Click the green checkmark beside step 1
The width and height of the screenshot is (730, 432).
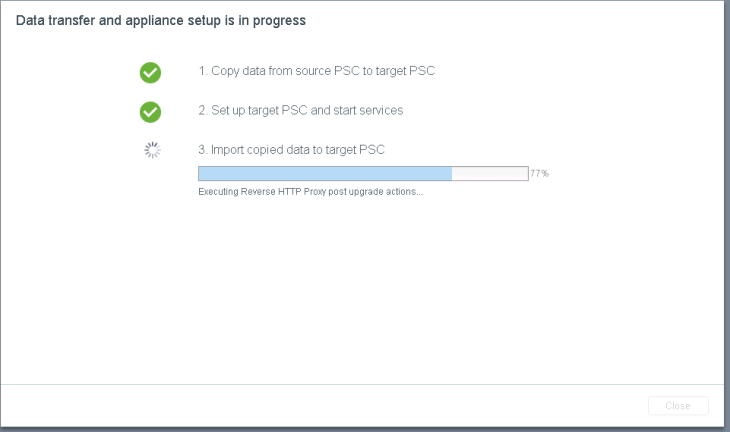coord(151,72)
